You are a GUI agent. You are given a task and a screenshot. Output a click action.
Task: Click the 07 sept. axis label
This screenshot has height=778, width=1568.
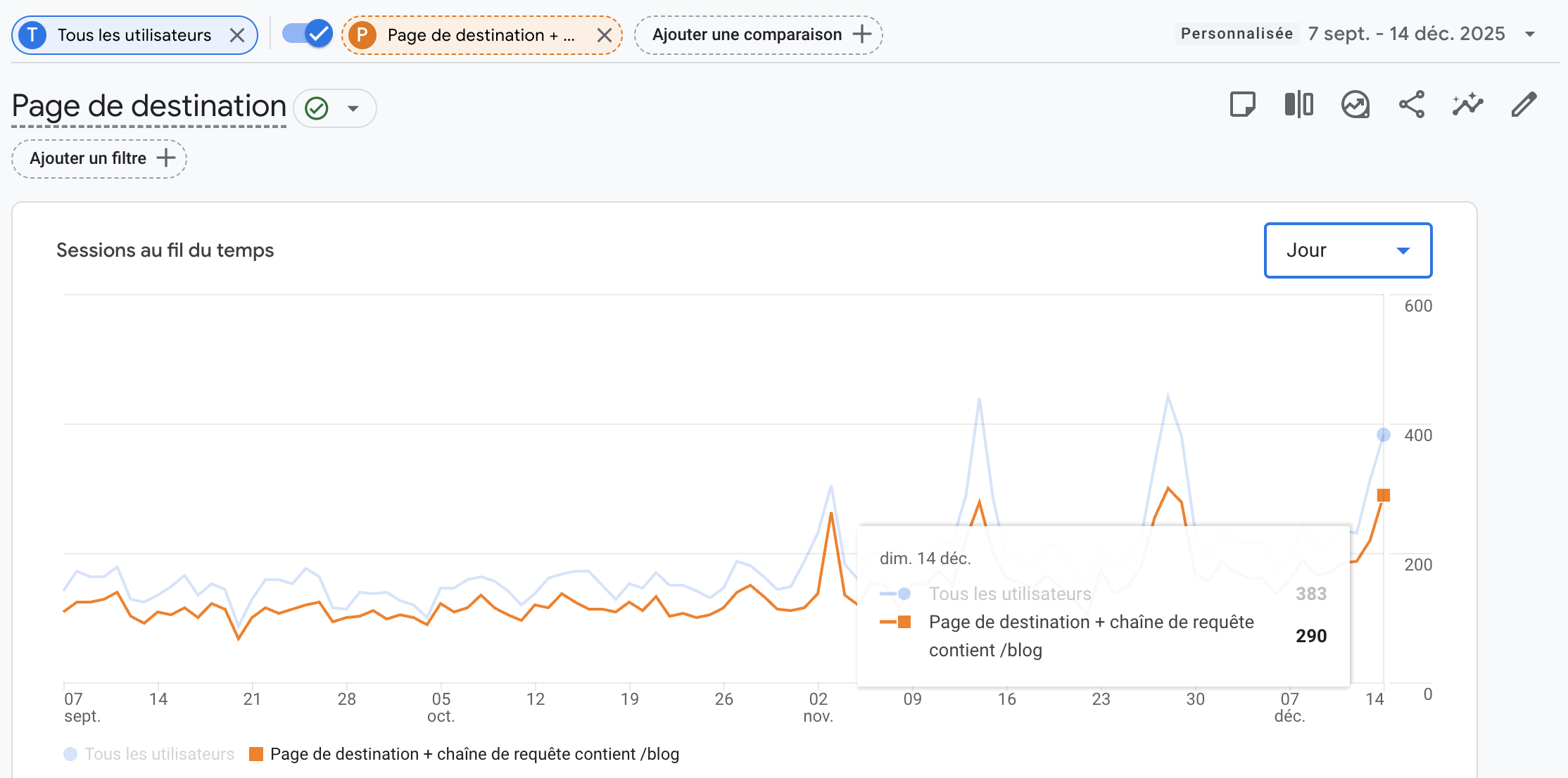[82, 708]
